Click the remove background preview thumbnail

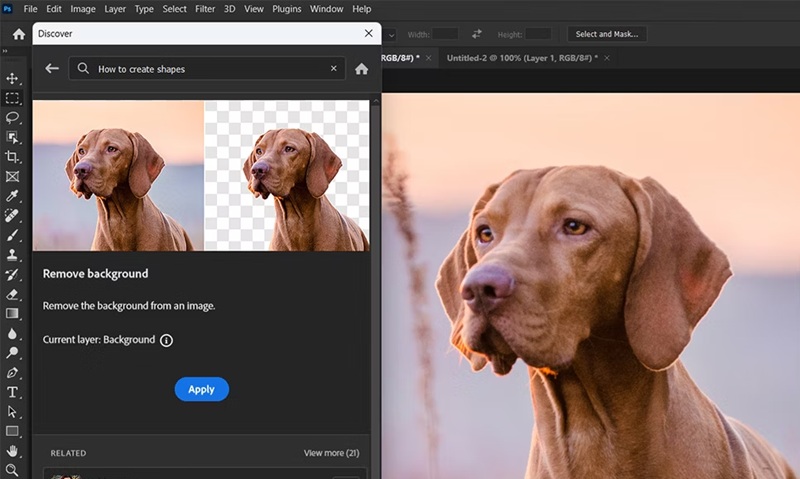(x=201, y=175)
